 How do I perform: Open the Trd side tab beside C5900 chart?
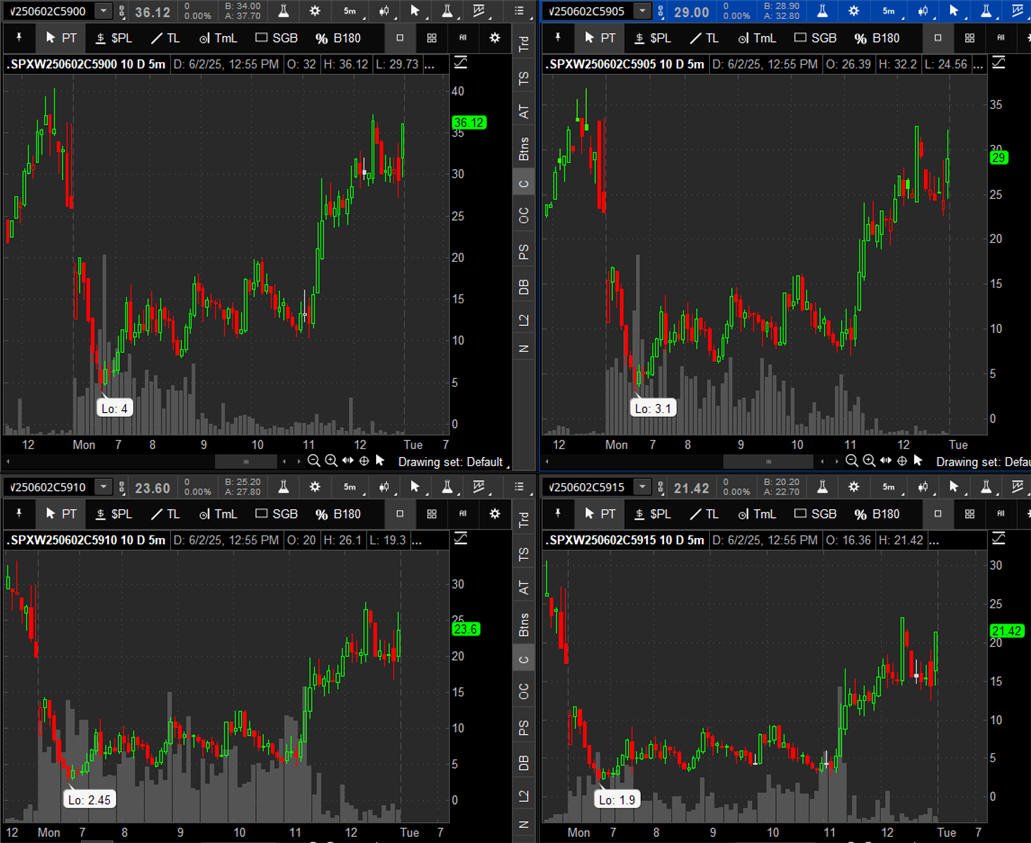(523, 44)
